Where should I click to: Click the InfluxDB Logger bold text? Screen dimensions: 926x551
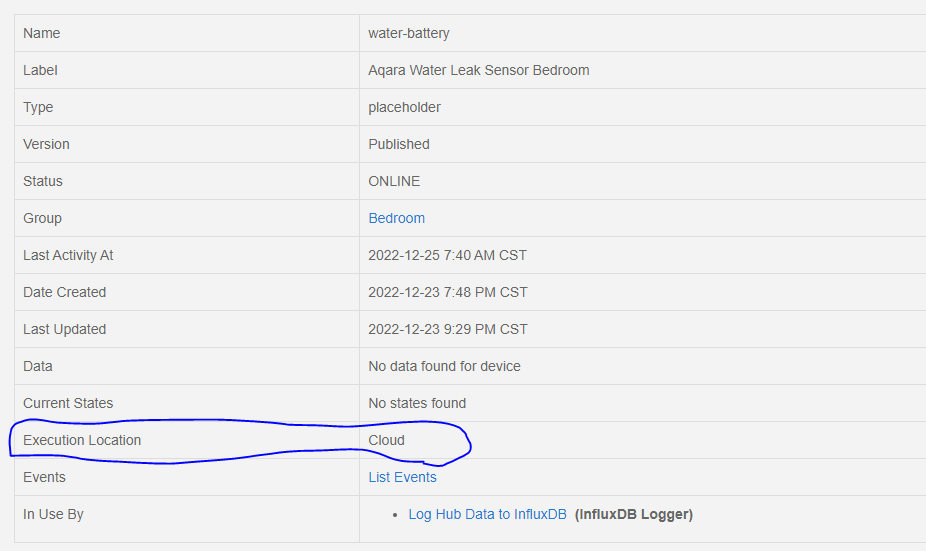[634, 514]
